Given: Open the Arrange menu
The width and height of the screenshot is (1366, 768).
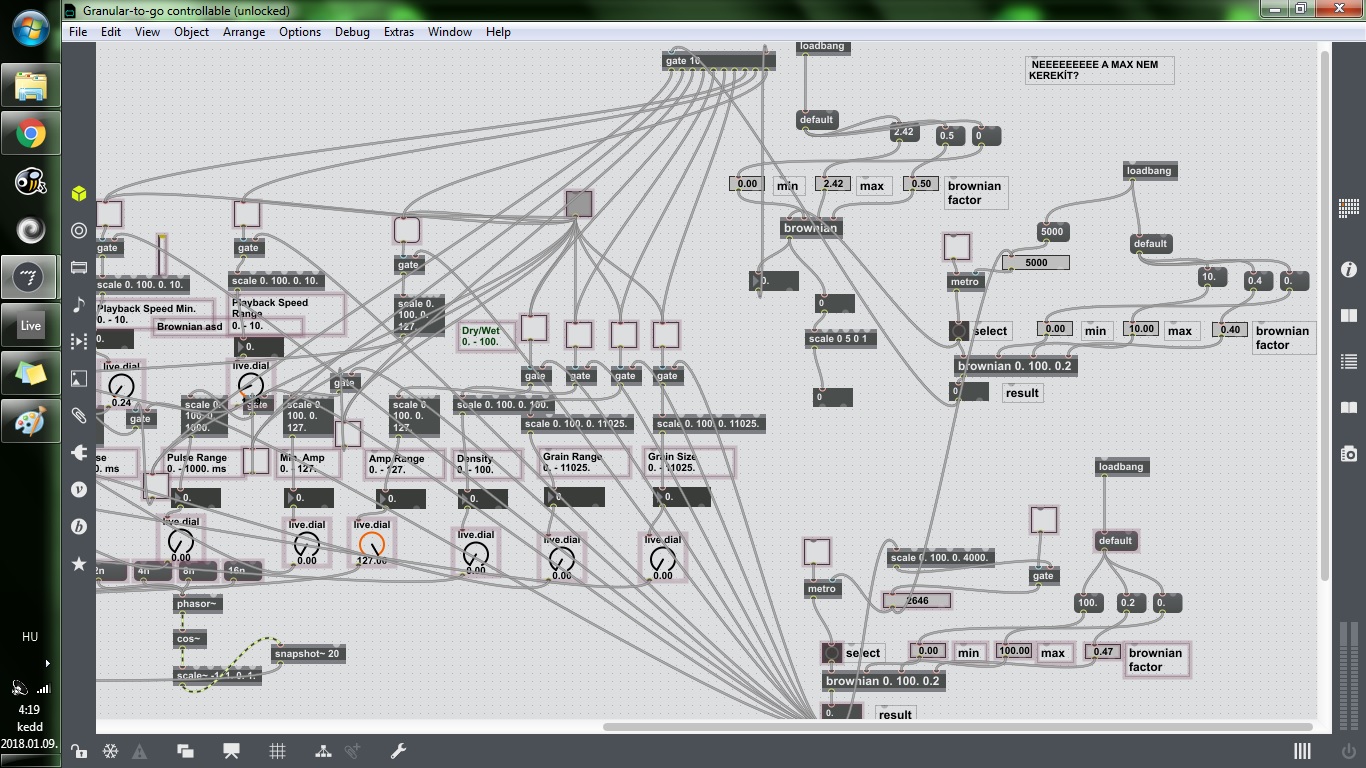Looking at the screenshot, I should click(x=244, y=32).
